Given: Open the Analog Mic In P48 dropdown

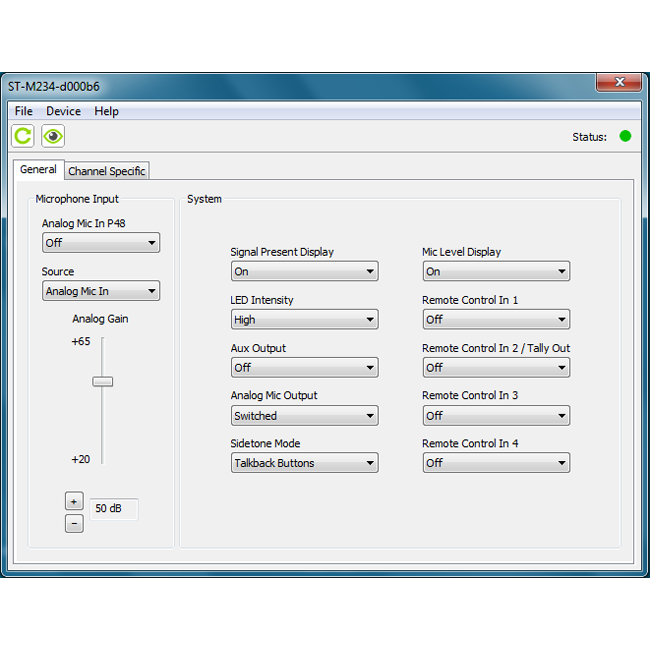Looking at the screenshot, I should click(101, 243).
